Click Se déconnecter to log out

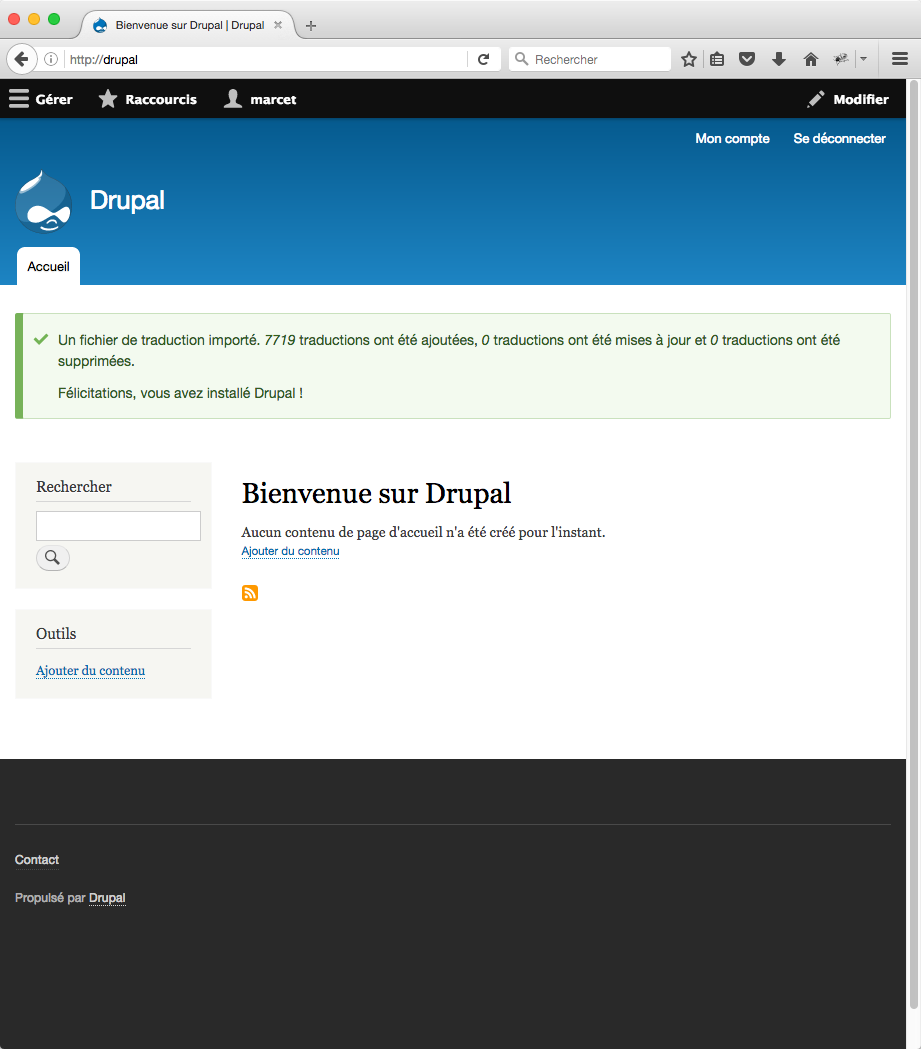coord(839,138)
